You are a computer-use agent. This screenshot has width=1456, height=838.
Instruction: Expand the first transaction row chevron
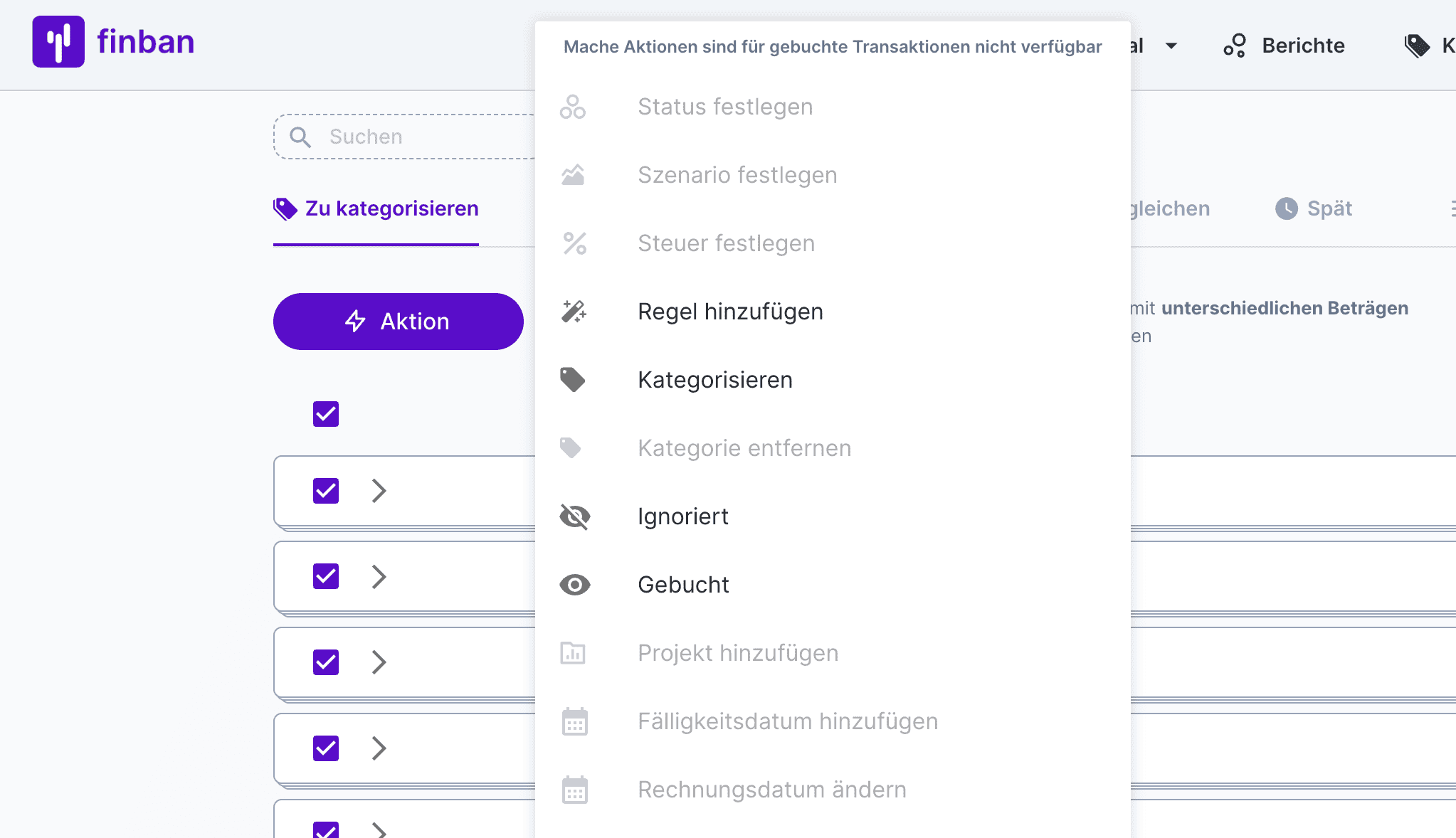pyautogui.click(x=379, y=491)
